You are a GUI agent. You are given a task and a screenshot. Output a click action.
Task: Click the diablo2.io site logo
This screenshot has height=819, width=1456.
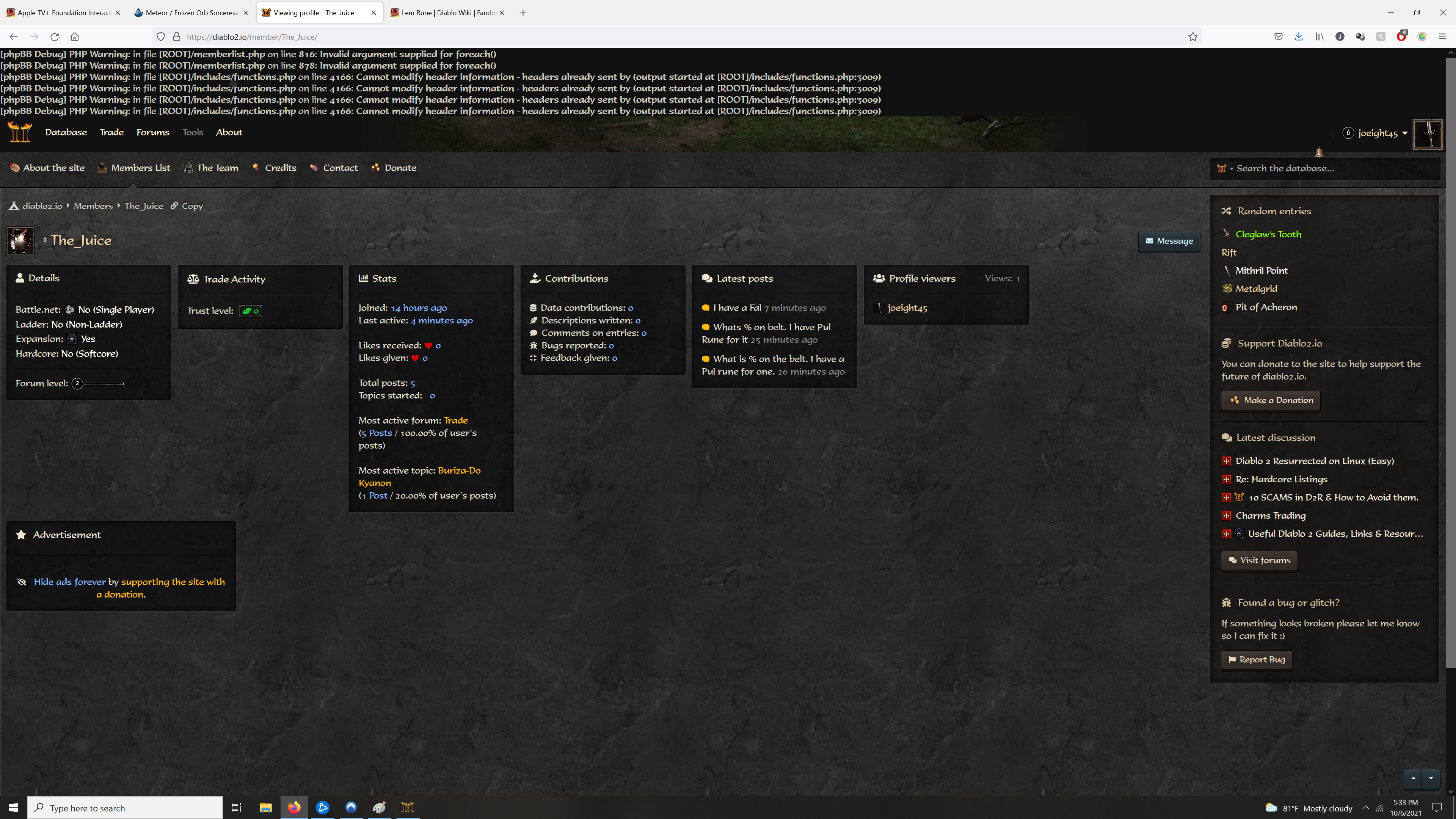click(20, 132)
